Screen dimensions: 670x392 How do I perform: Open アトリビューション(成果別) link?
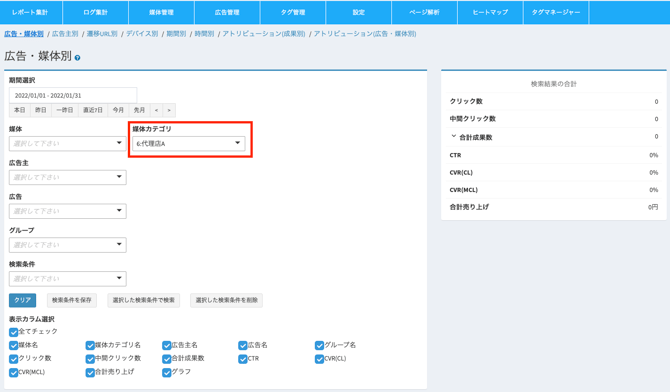[x=264, y=34]
